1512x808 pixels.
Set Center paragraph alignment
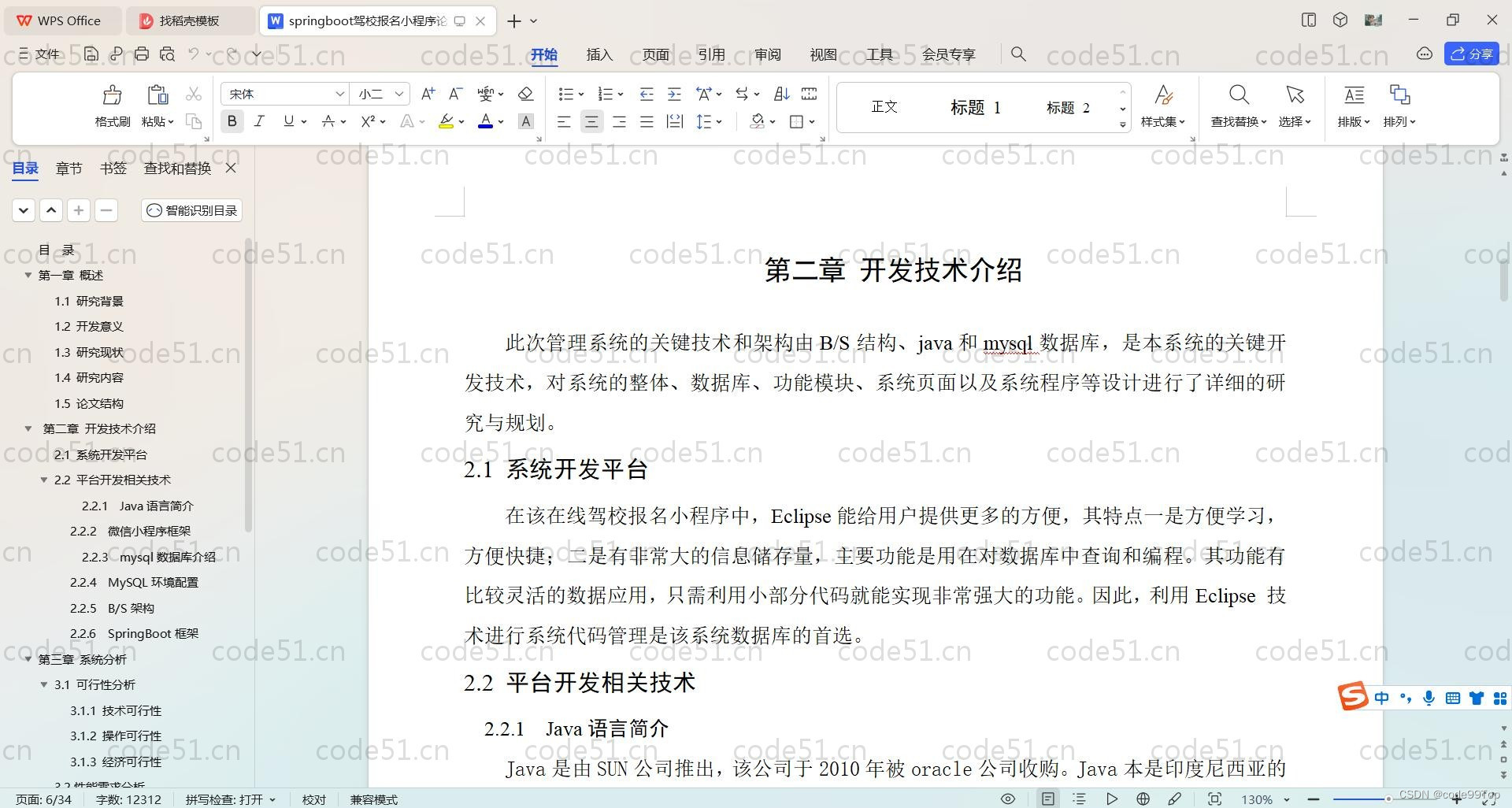[591, 121]
